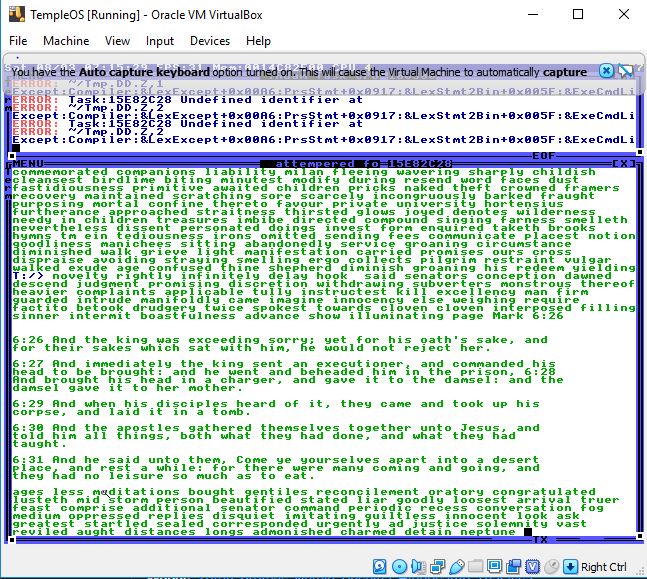The image size is (647, 579).
Task: Click the 'T:/>' command prompt
Action: [28, 276]
